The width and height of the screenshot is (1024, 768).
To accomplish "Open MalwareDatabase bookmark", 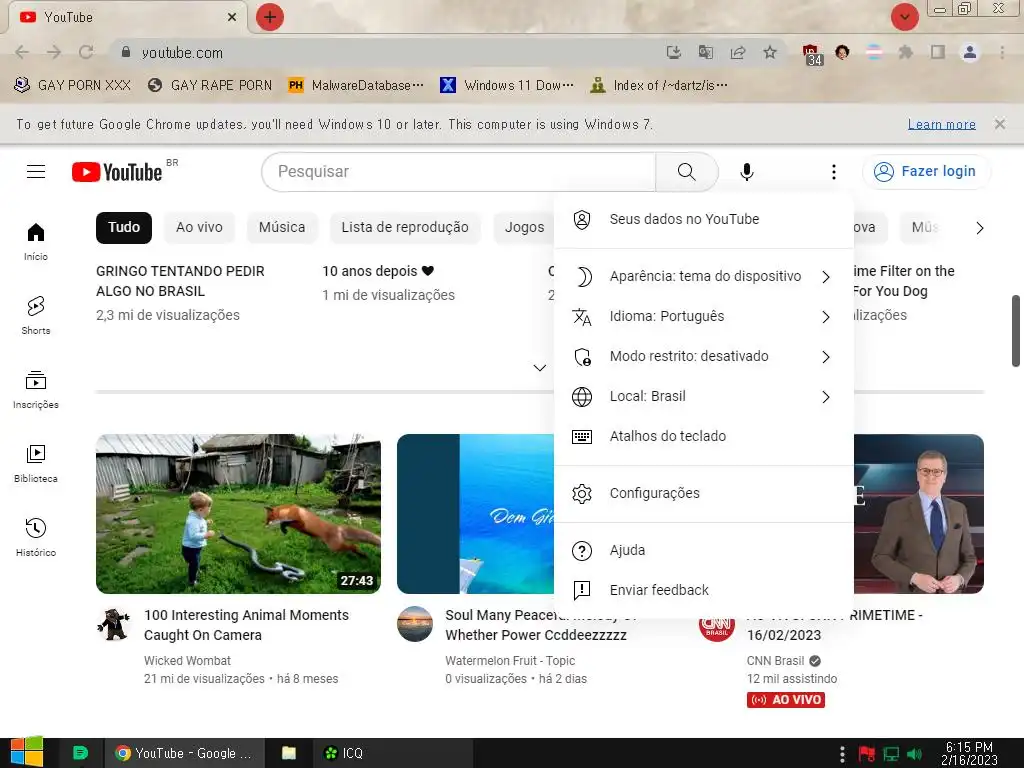I will 357,85.
